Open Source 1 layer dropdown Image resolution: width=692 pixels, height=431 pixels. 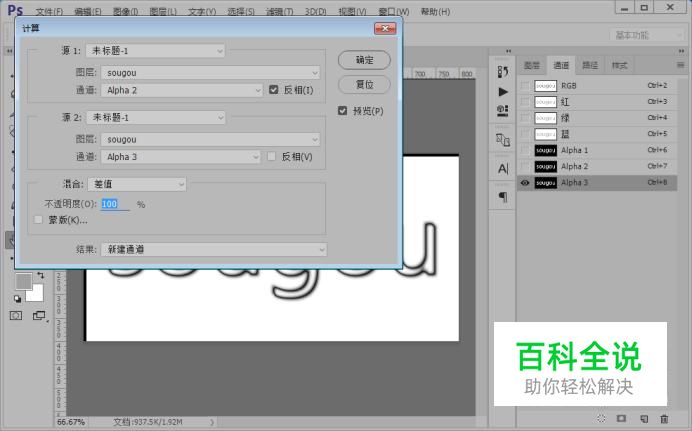[211, 73]
